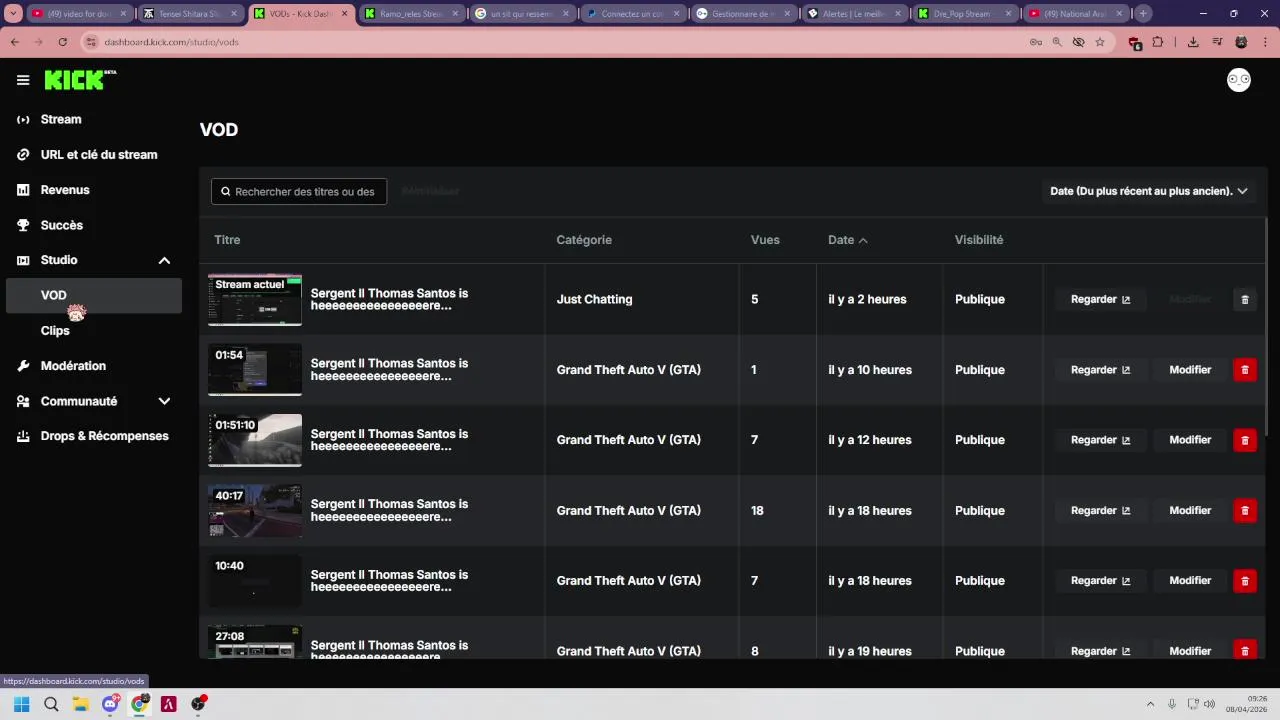Click Regarder on the 10 hours ago VOD
Screen dimensions: 1280x720
(x=1101, y=370)
